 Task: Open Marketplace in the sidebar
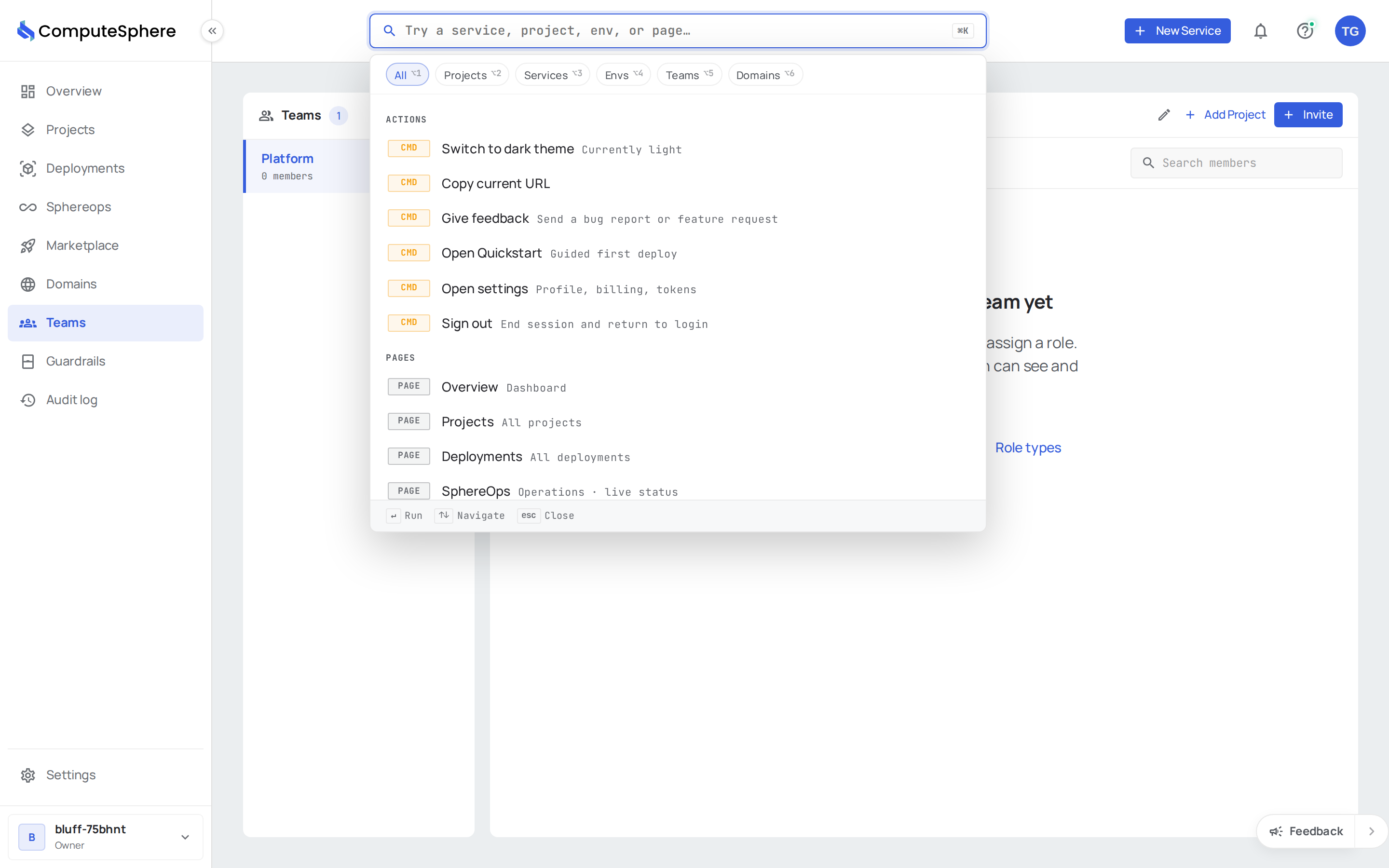[x=106, y=246]
